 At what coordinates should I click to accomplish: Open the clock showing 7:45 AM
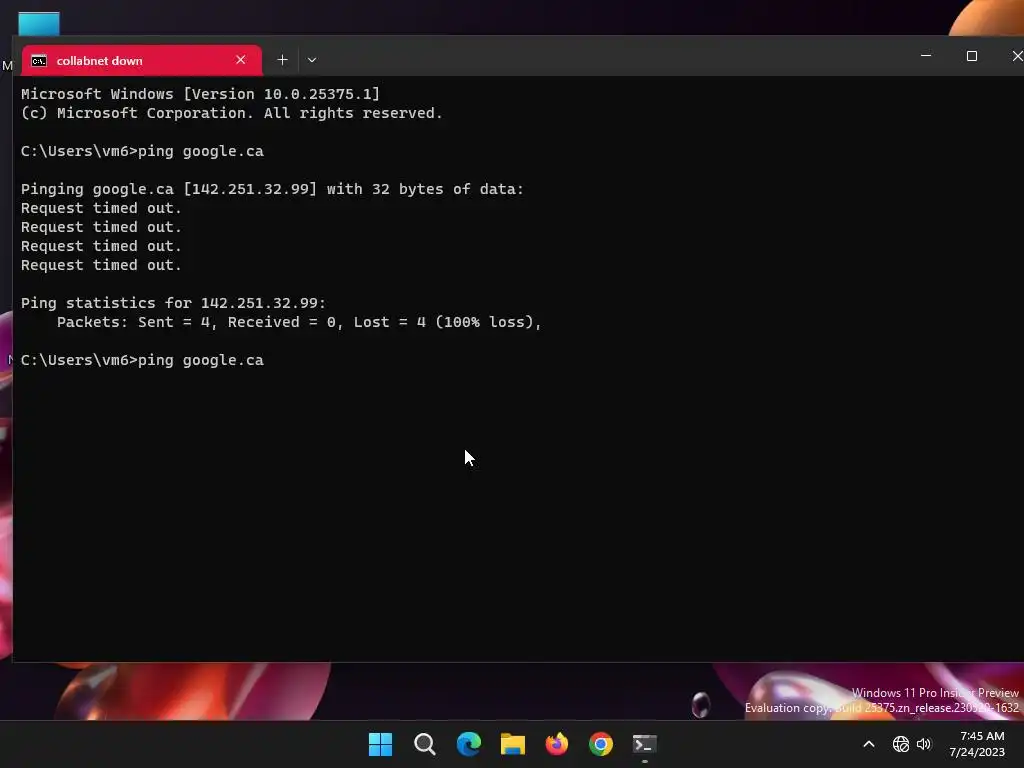977,744
